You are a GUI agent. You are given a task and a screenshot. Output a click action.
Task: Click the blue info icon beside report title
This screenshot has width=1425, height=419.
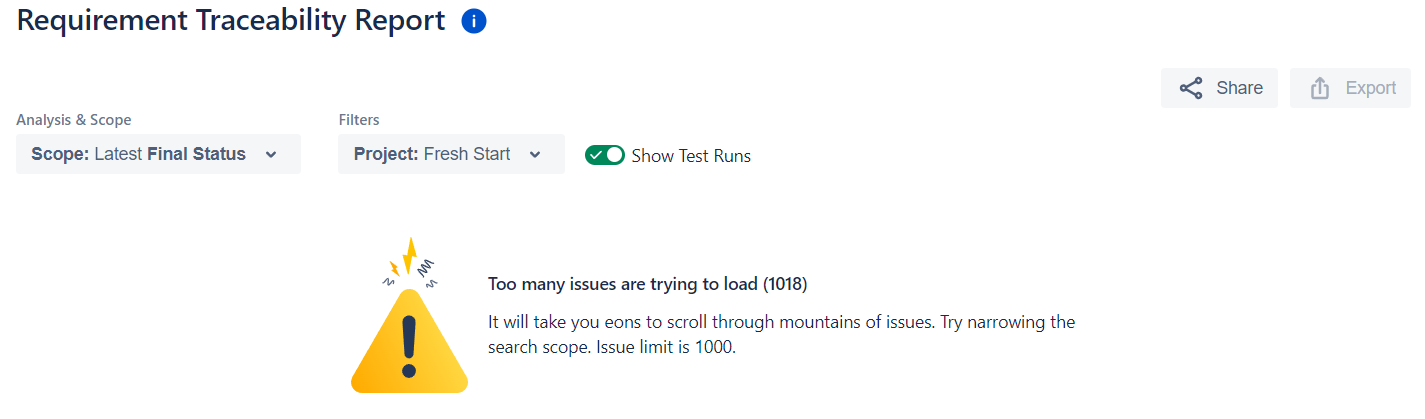(x=474, y=21)
